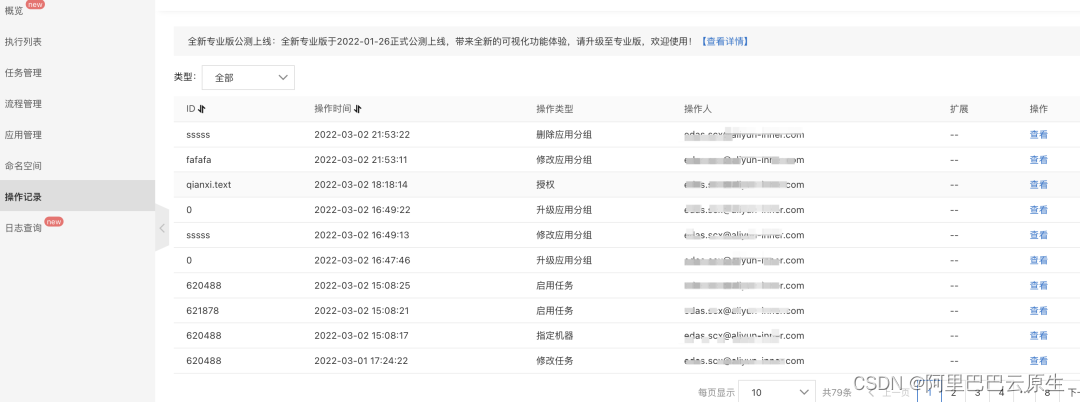Viewport: 1080px width, 402px height.
Task: Select 流程管理 in the left menu
Action: 23,104
